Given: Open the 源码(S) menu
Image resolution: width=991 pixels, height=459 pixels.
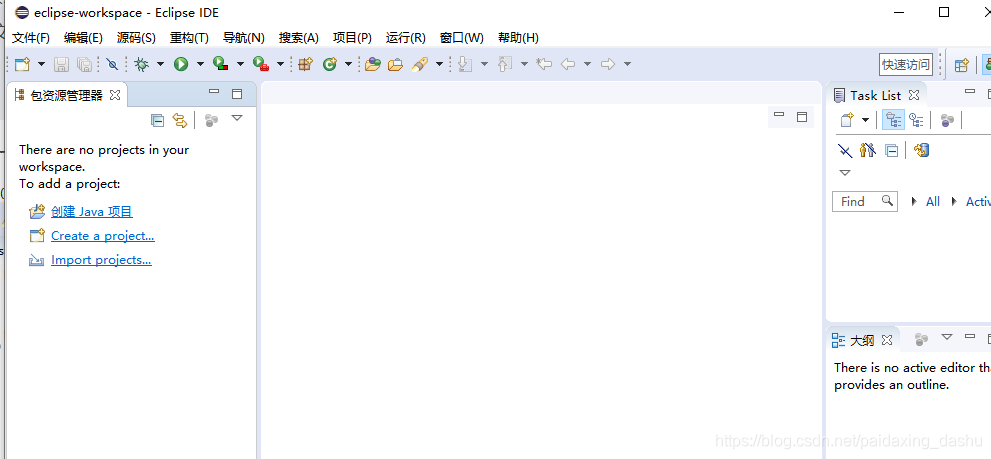Looking at the screenshot, I should (136, 37).
